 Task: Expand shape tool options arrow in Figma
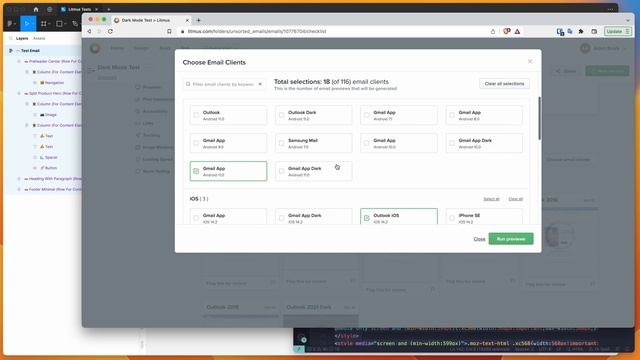pos(64,24)
